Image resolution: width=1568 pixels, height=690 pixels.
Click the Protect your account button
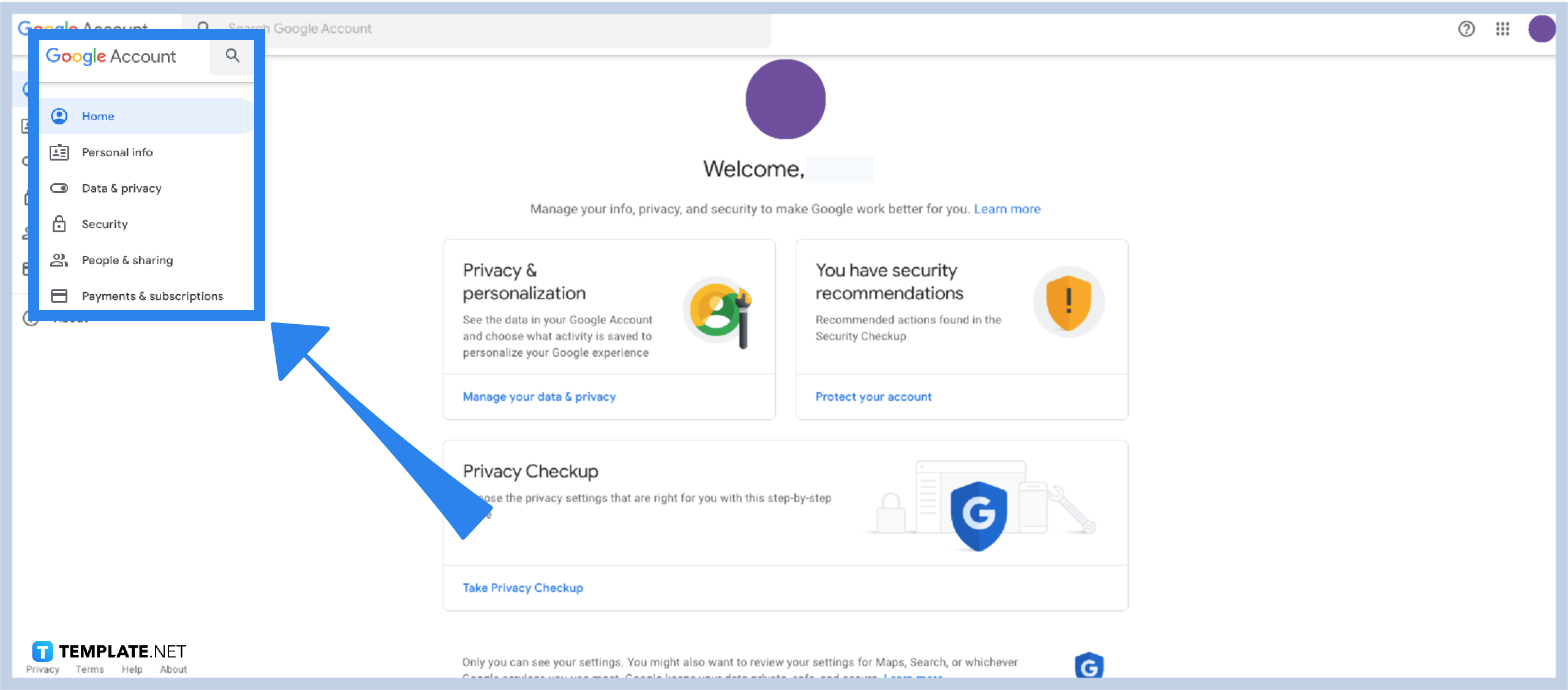[873, 396]
